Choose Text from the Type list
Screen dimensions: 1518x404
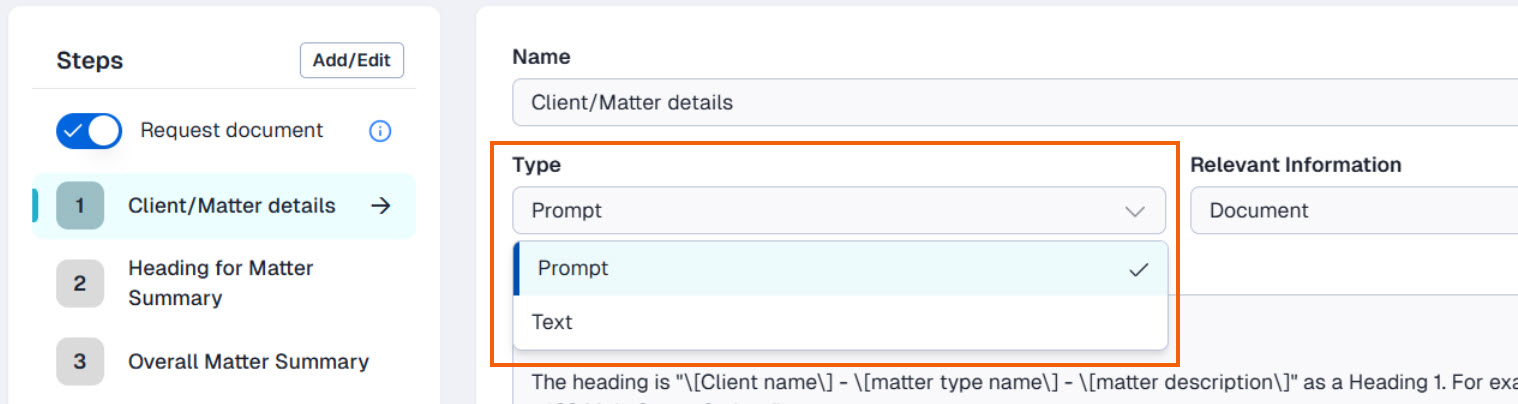(553, 322)
